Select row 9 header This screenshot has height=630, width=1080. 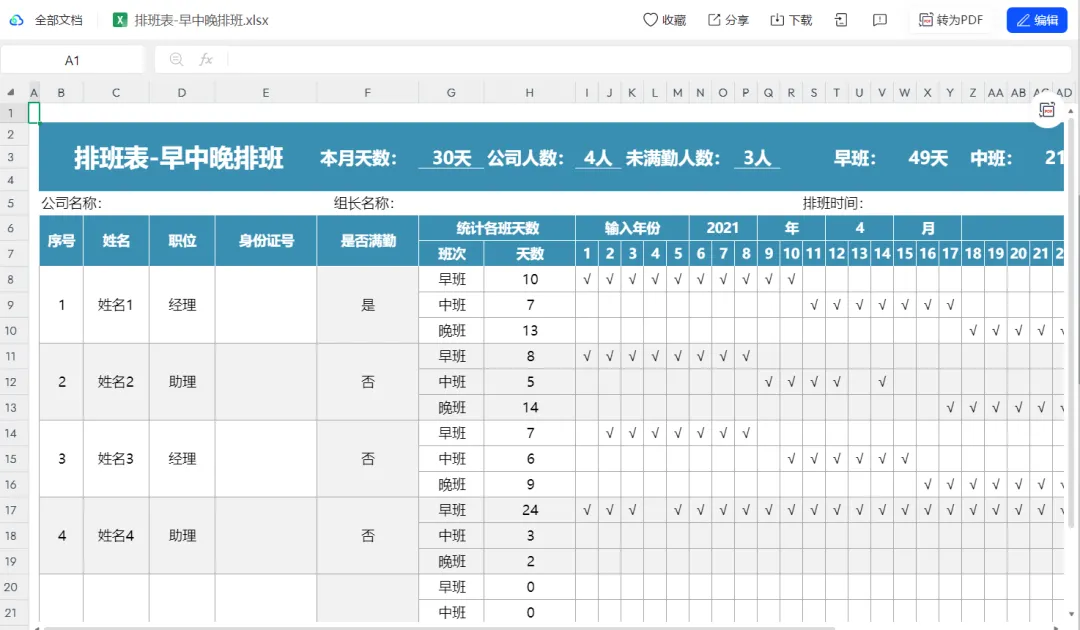[x=11, y=305]
